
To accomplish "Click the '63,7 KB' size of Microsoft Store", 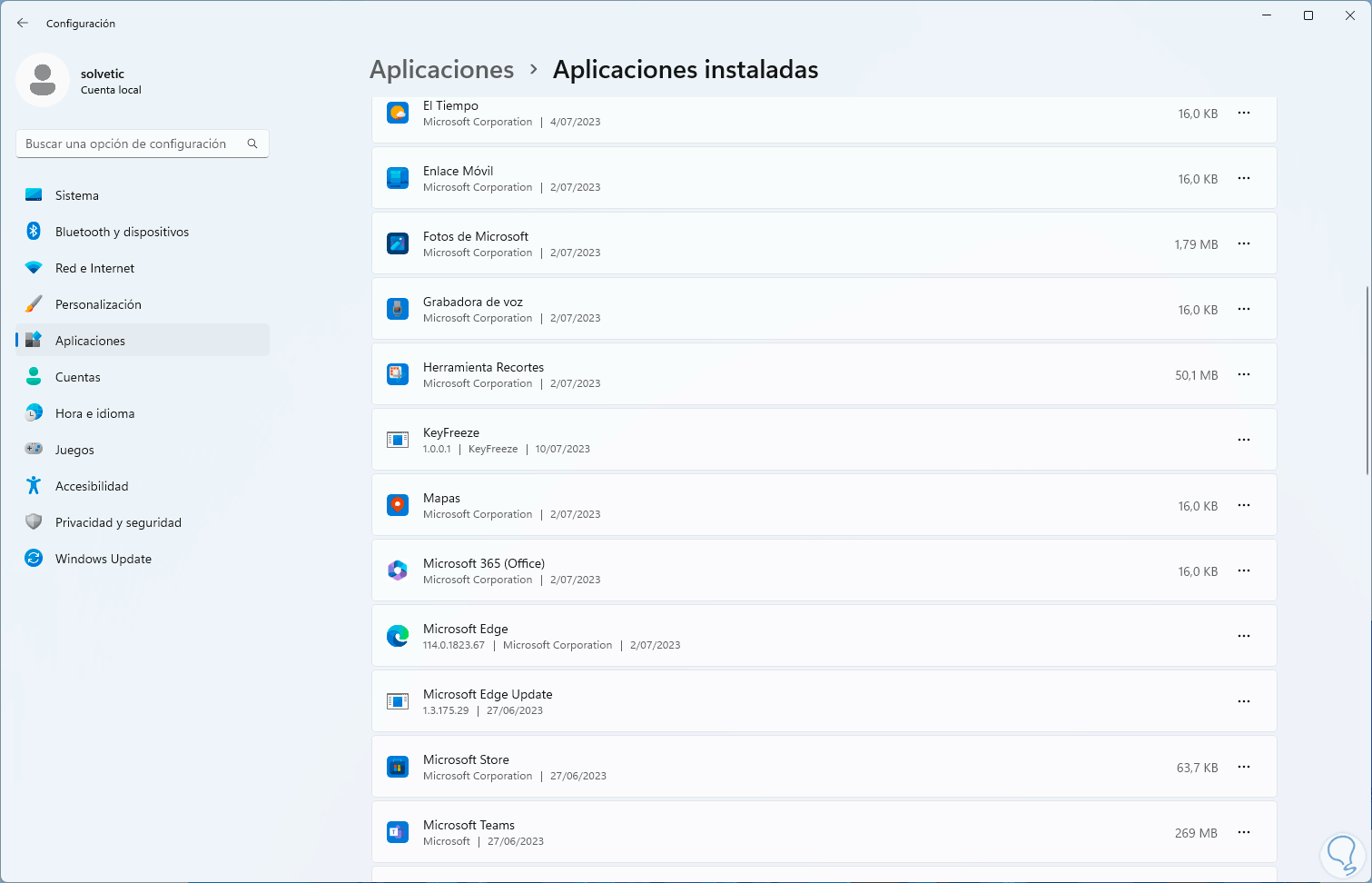I will click(1198, 768).
